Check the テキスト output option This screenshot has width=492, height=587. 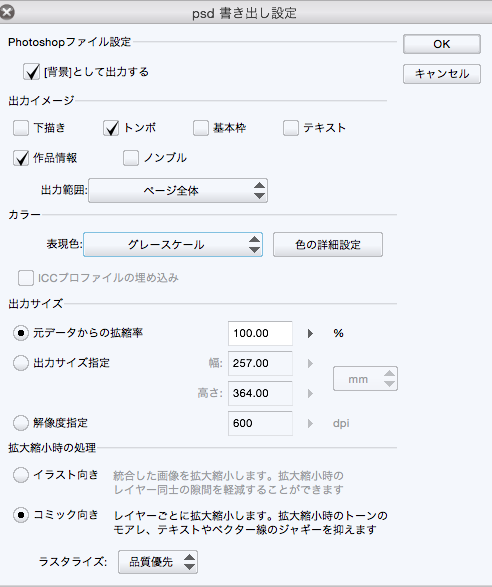[x=291, y=128]
